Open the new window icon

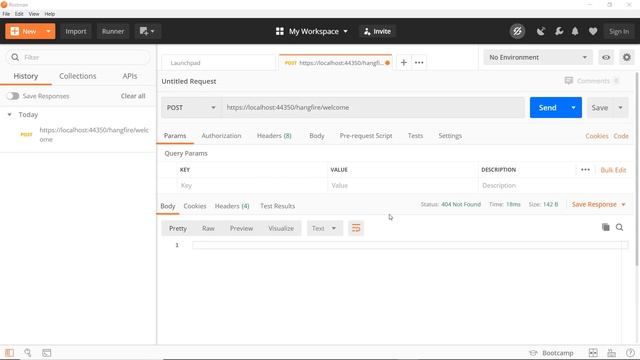pyautogui.click(x=147, y=31)
